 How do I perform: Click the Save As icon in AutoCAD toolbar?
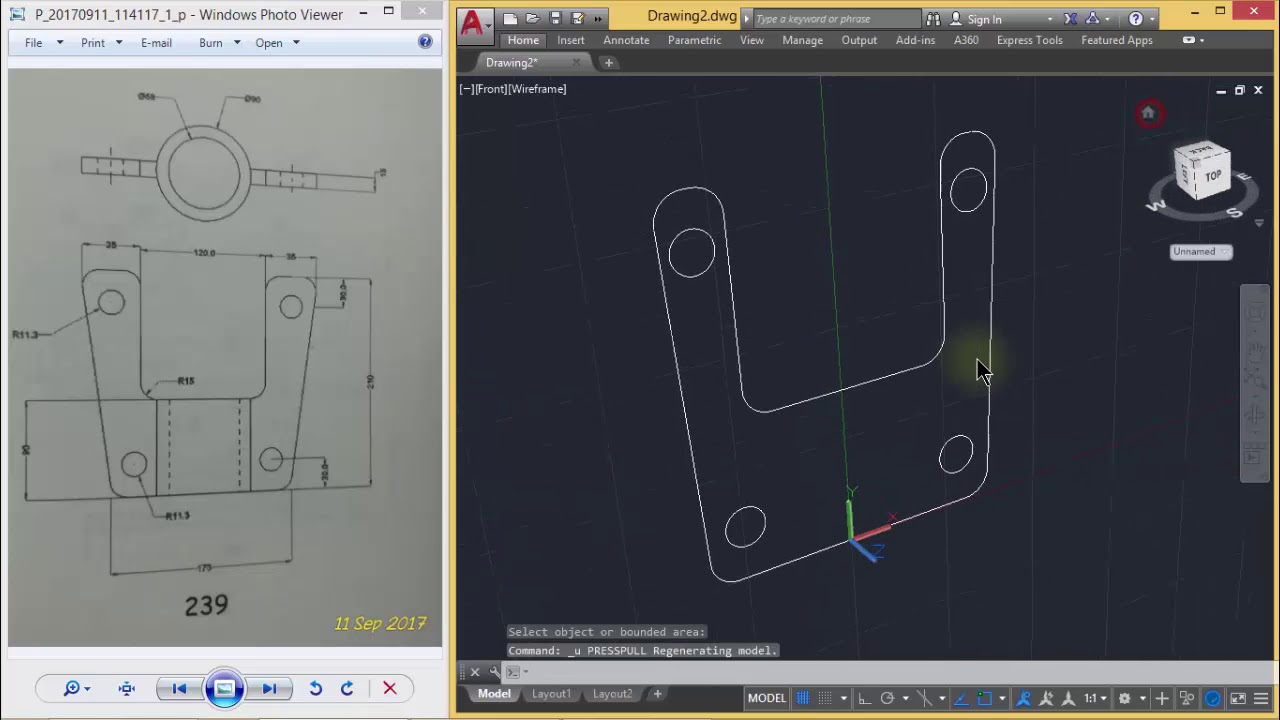click(x=577, y=19)
